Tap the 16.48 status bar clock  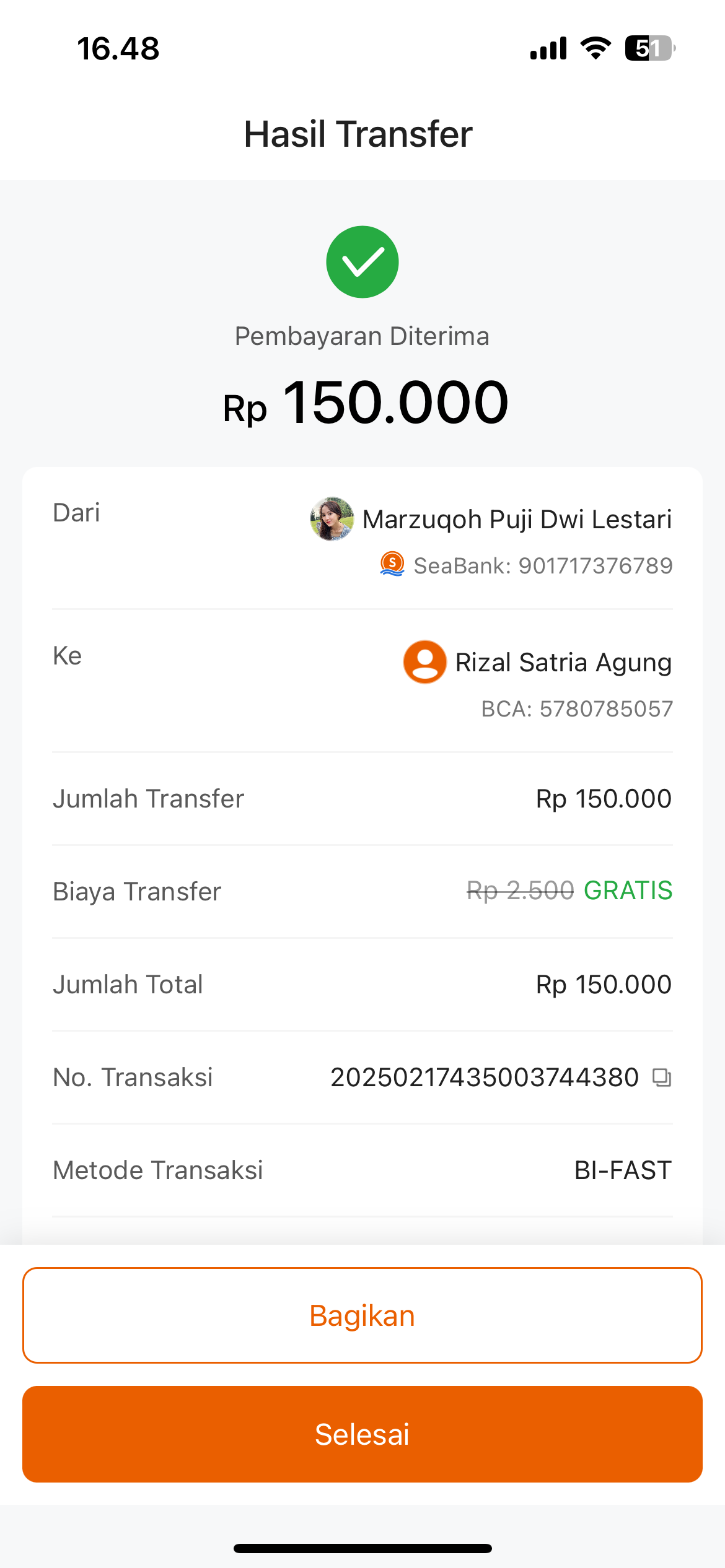[118, 48]
